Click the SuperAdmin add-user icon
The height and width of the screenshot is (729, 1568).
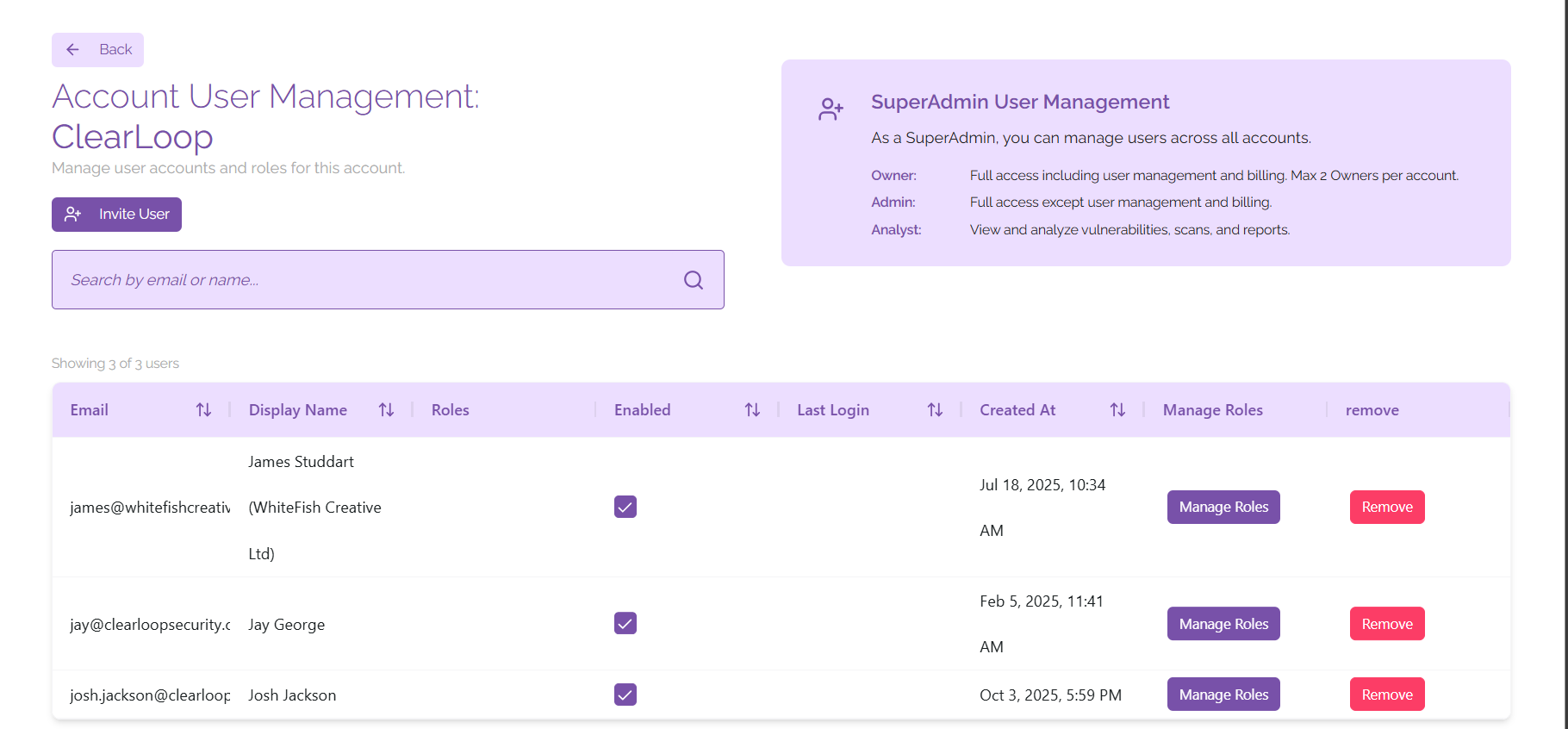[x=831, y=109]
